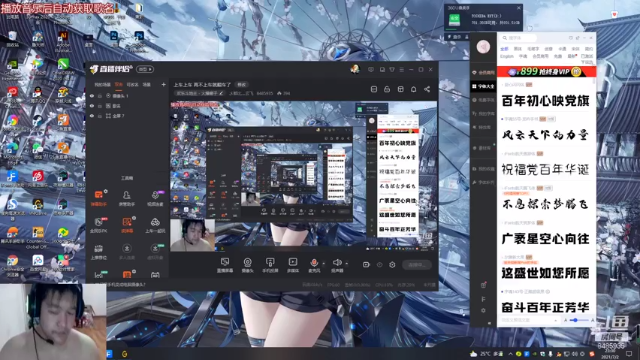
Task: Select the font preview 奋斗百年正芳华
Action: [x=545, y=307]
